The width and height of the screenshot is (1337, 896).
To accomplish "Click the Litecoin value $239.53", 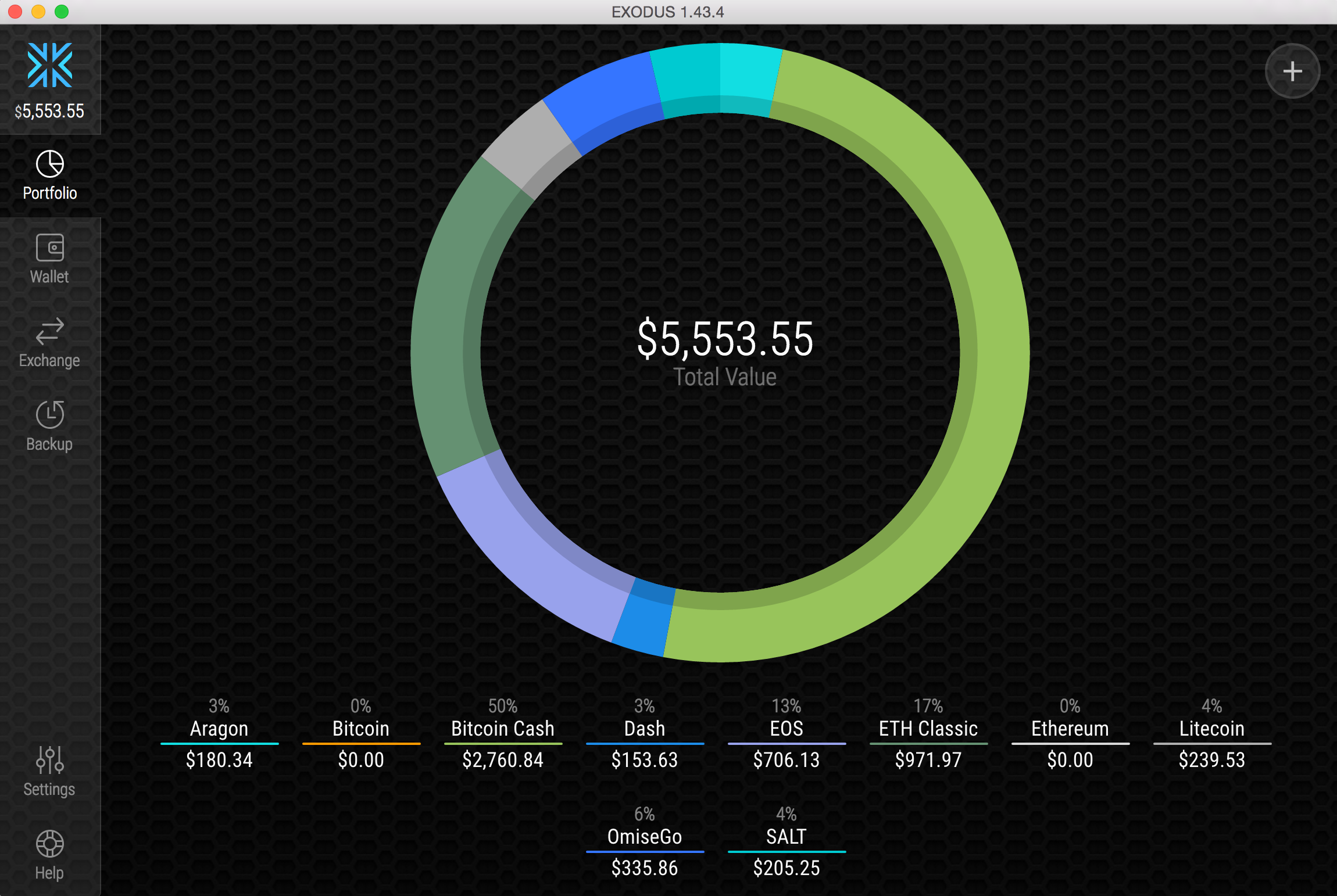I will coord(1212,760).
